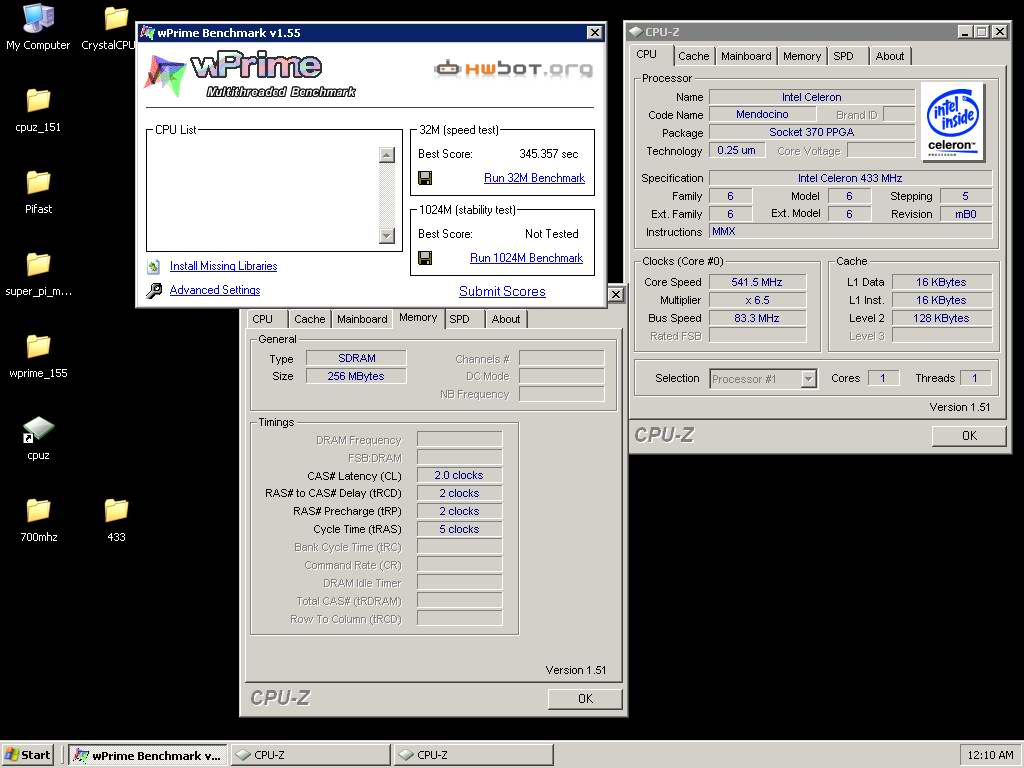The image size is (1024, 768).
Task: Click the CPU-Z title bar icon
Action: point(635,31)
